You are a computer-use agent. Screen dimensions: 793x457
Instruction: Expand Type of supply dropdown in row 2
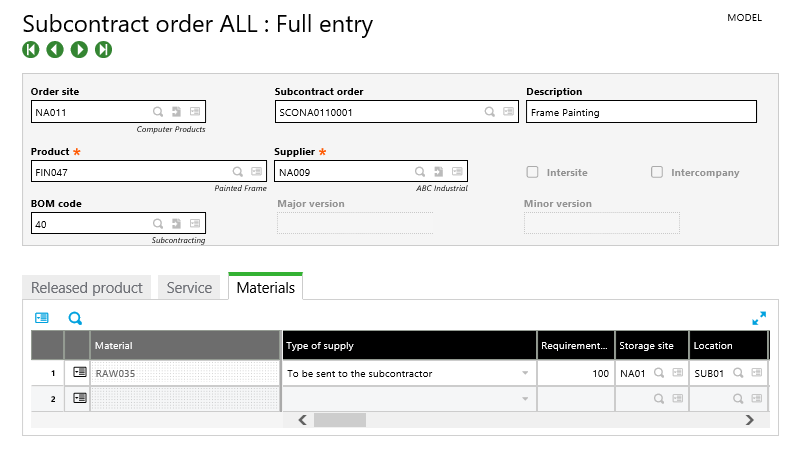[525, 399]
